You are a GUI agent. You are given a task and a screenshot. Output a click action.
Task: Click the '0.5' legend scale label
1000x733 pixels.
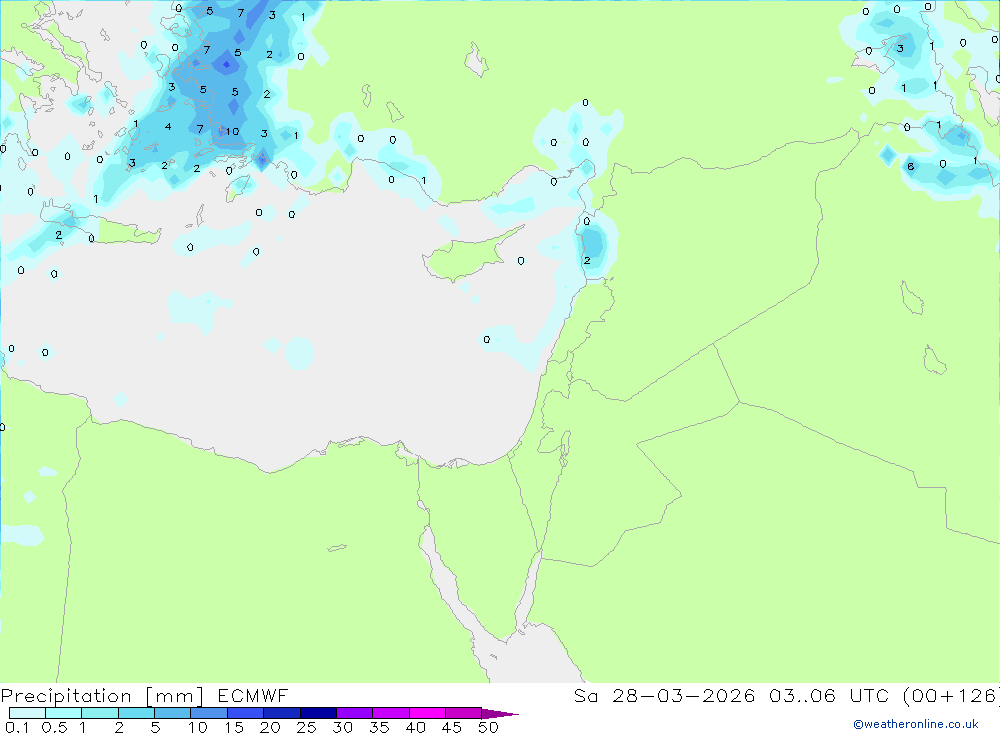click(x=54, y=727)
